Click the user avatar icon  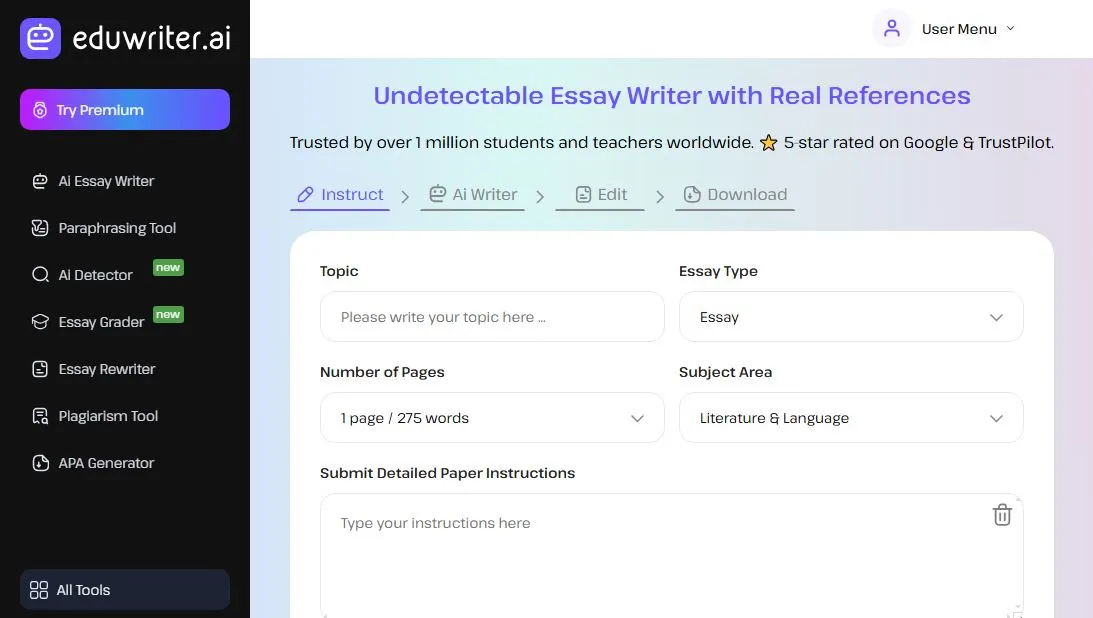pos(892,29)
